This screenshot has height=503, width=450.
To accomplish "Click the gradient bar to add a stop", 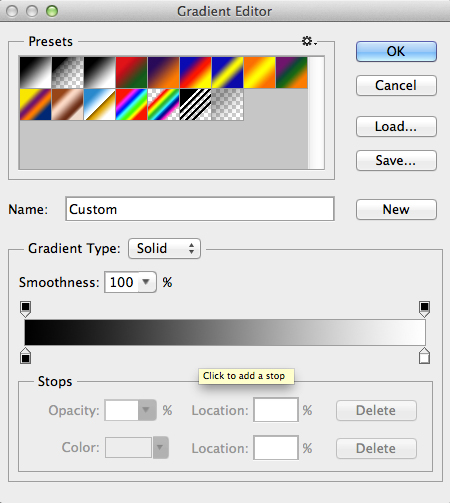I will click(x=225, y=332).
